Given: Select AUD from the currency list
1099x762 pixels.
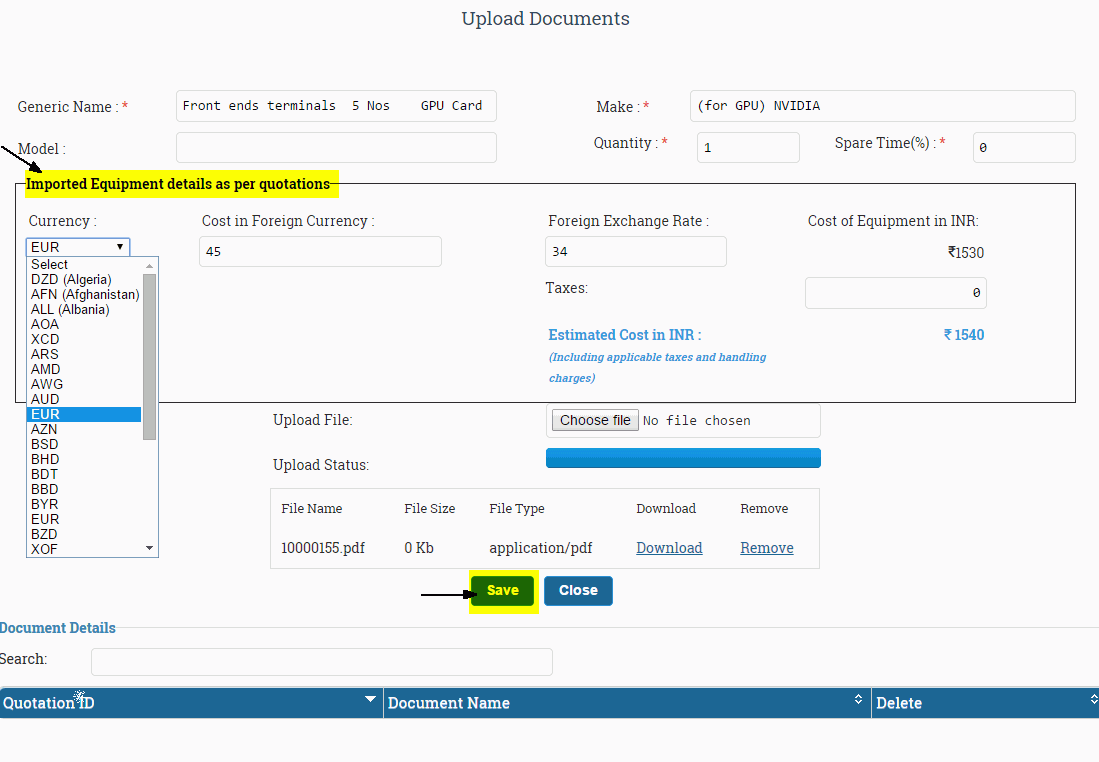Looking at the screenshot, I should [x=46, y=399].
